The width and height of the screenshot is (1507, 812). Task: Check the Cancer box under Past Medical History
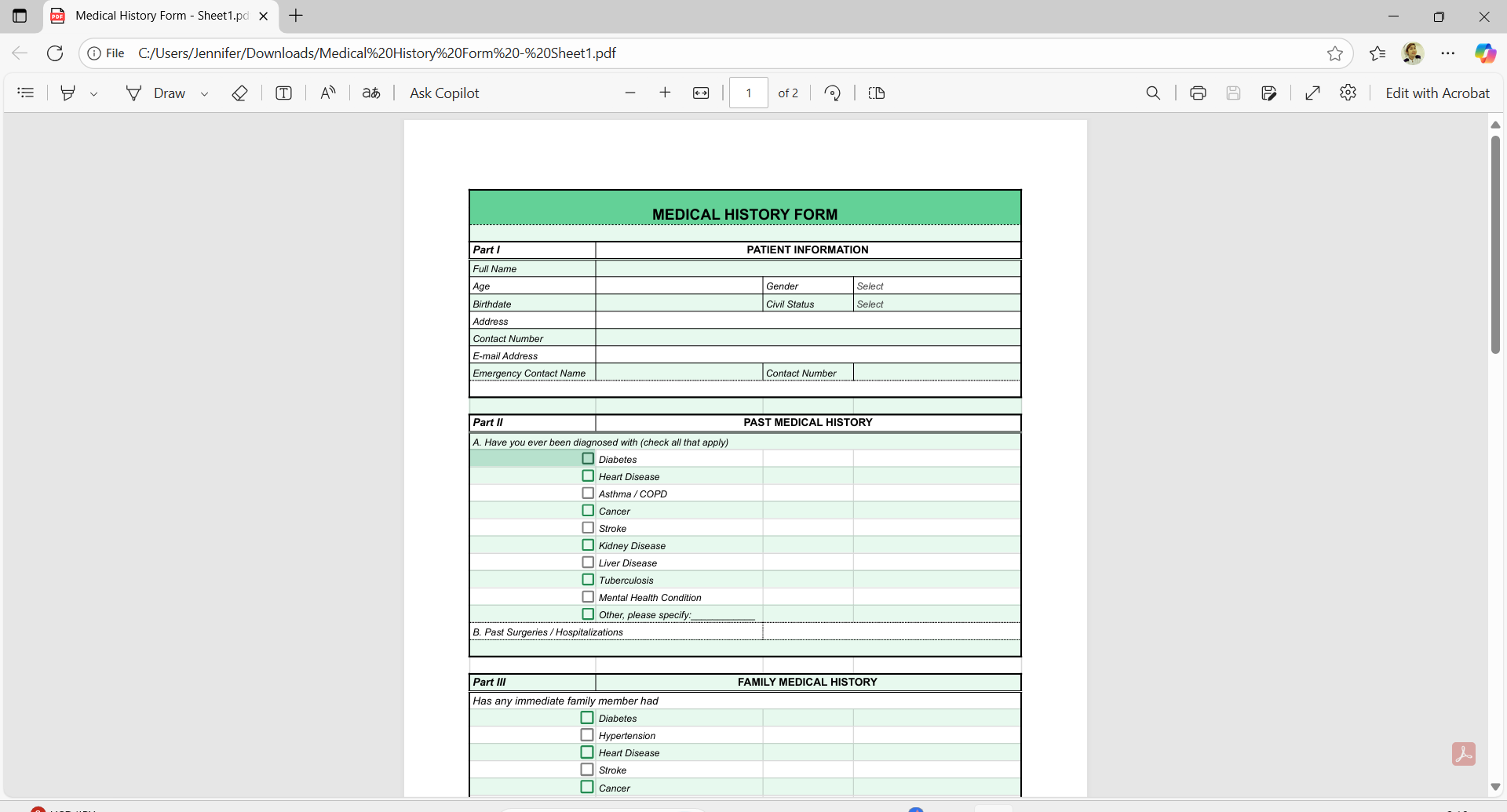[588, 511]
